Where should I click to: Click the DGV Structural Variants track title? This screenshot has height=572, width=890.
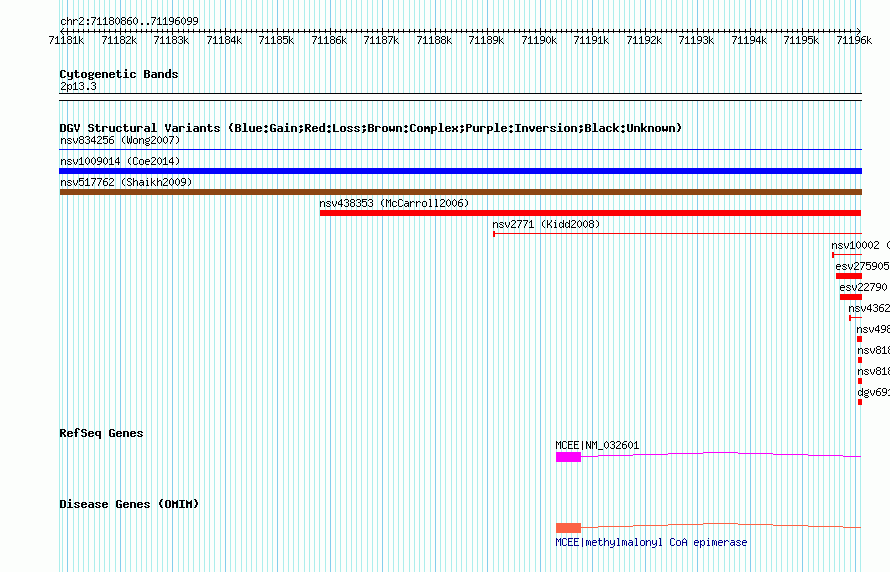370,128
